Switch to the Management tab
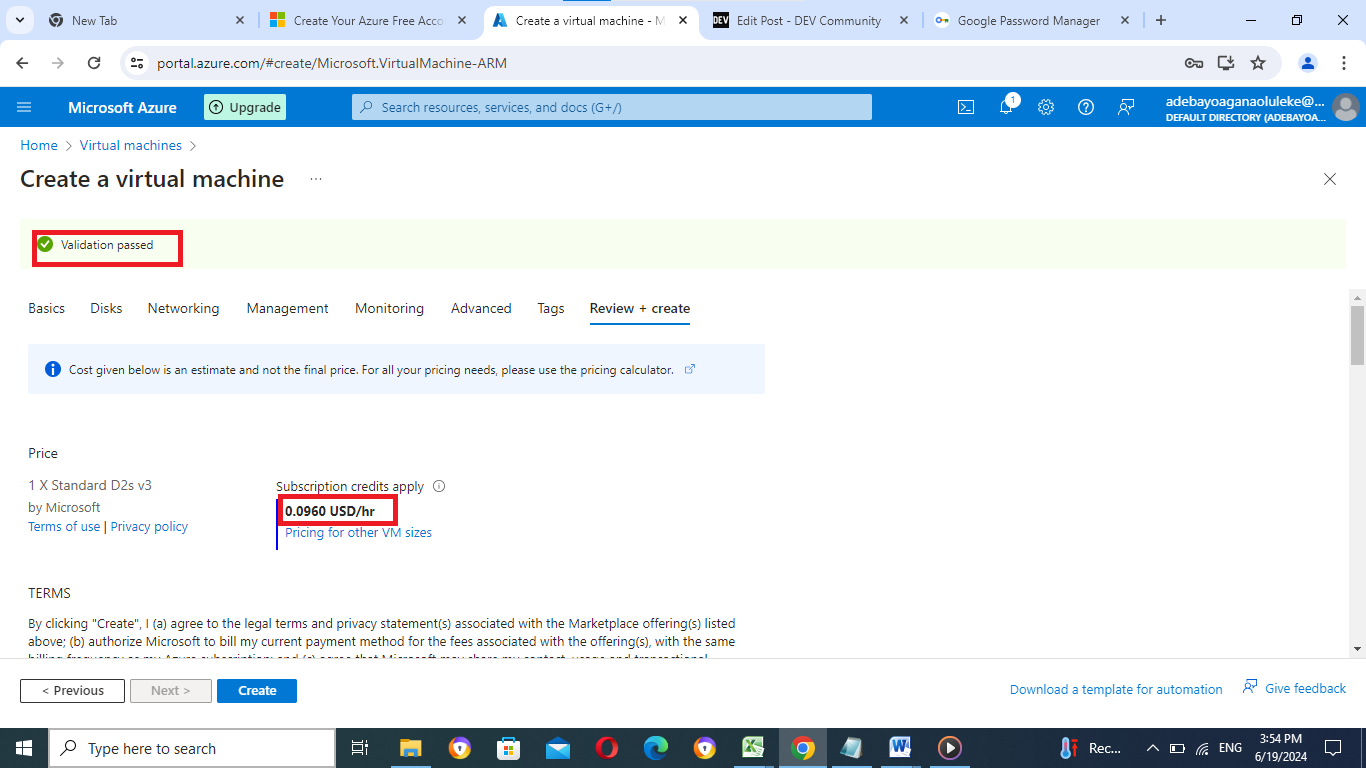Viewport: 1366px width, 768px height. [287, 308]
